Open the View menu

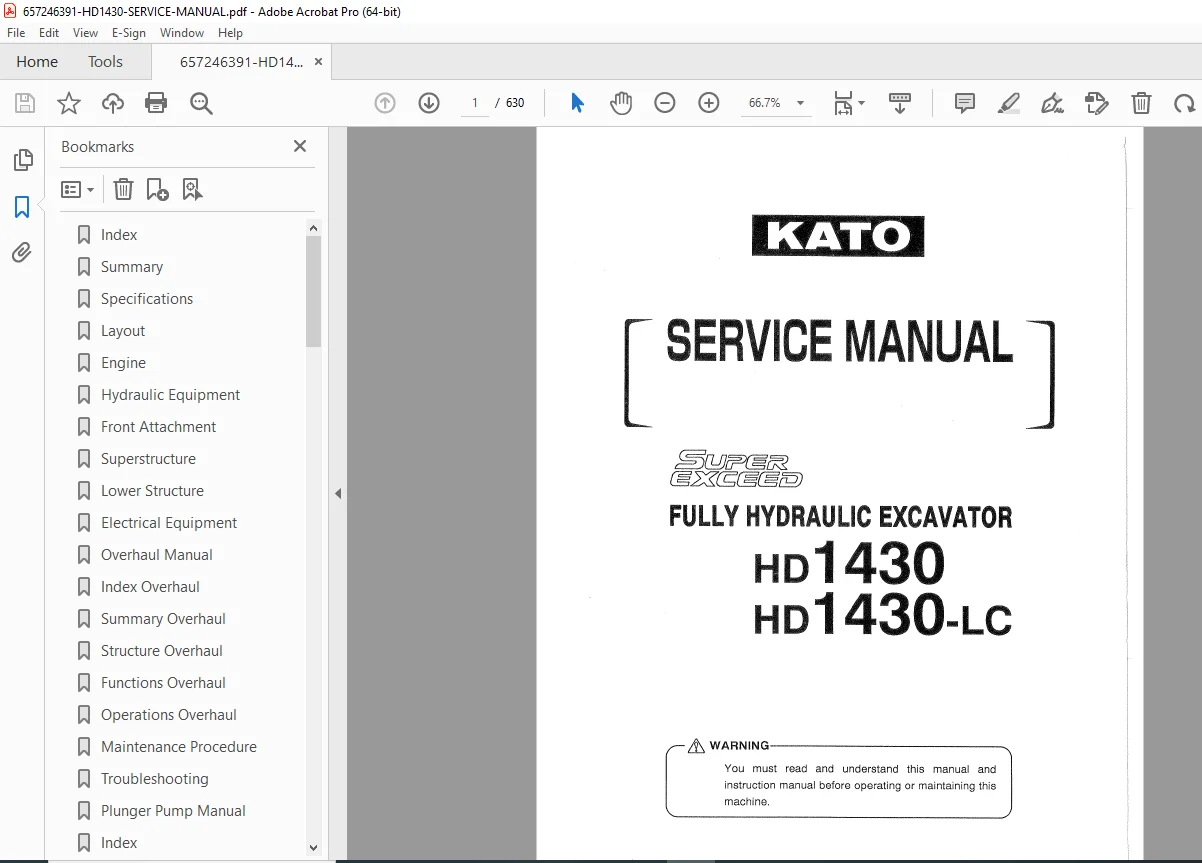pyautogui.click(x=85, y=33)
